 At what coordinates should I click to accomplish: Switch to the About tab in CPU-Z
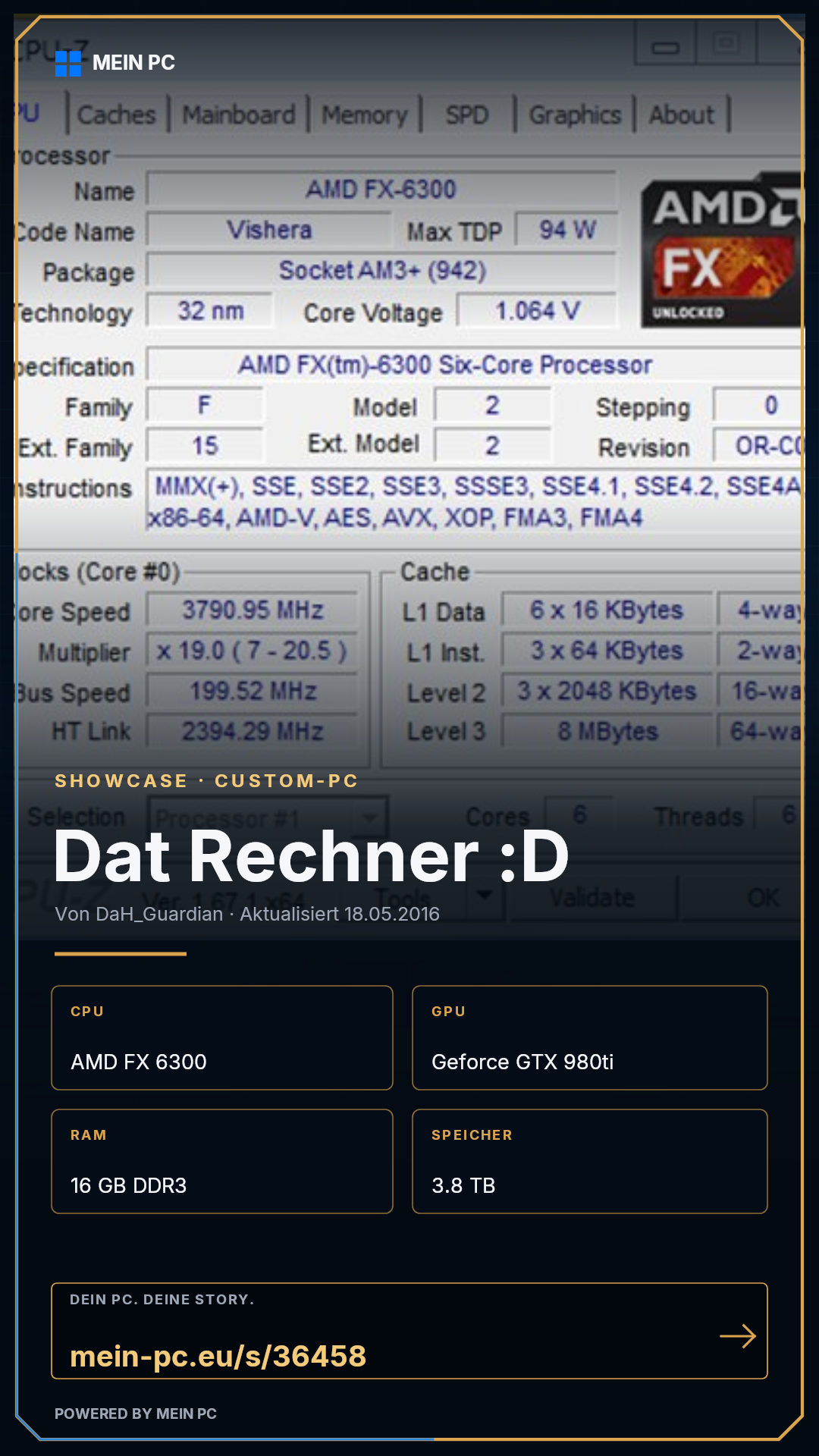point(682,115)
